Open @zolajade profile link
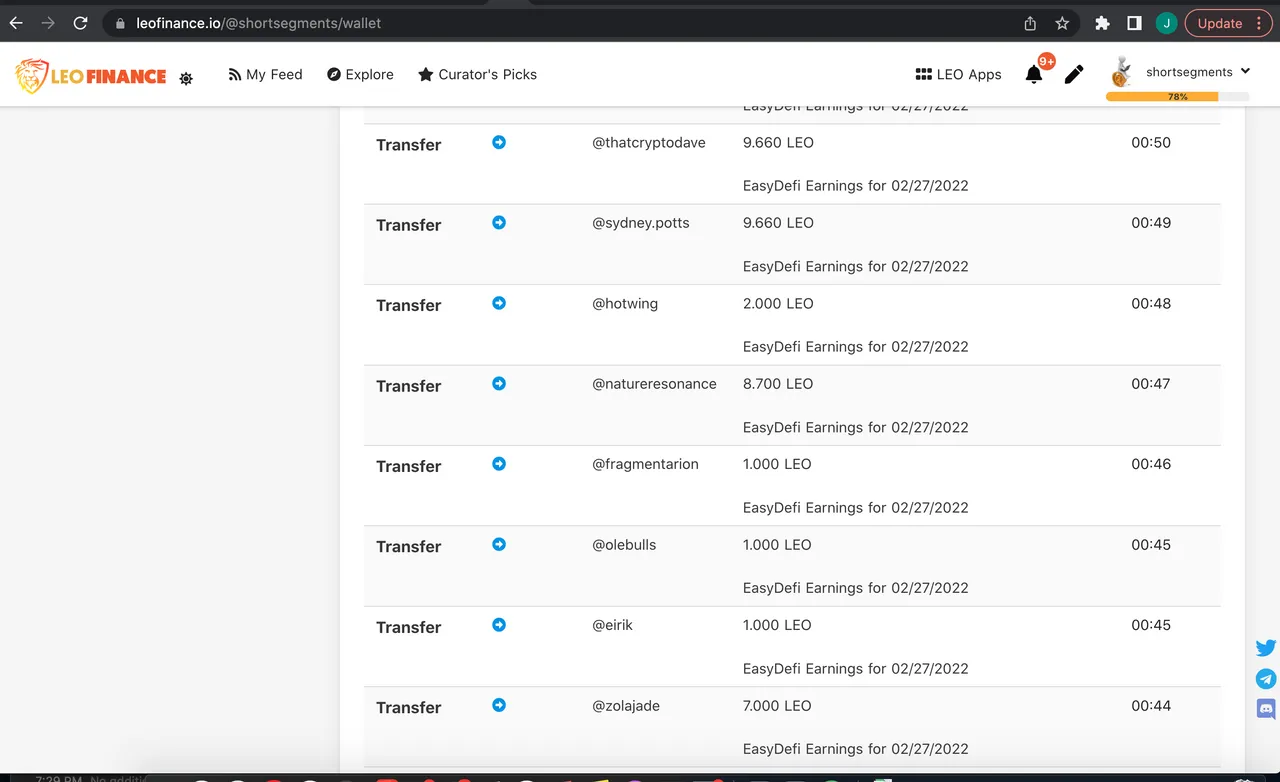 click(626, 705)
